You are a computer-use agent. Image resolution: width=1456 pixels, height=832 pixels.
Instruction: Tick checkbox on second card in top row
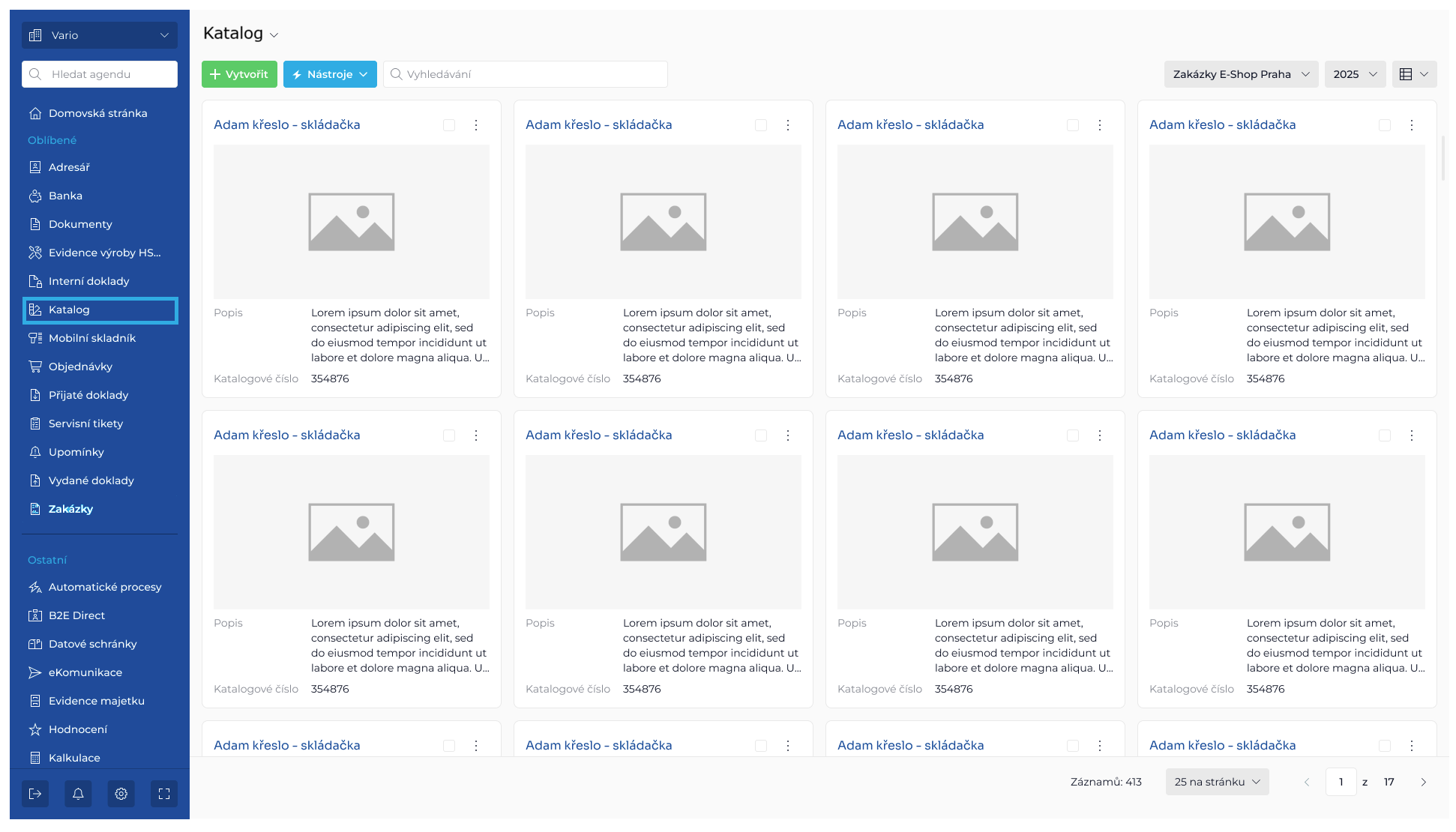click(761, 125)
